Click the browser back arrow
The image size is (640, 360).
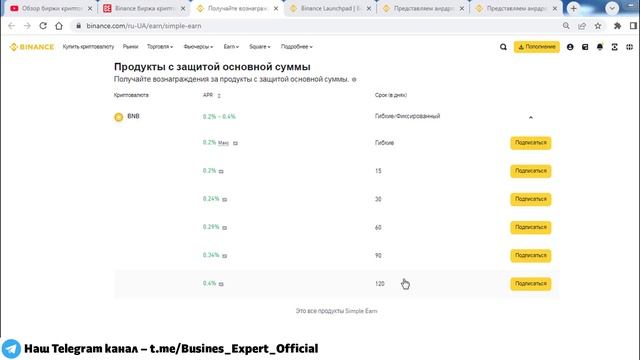[x=11, y=26]
